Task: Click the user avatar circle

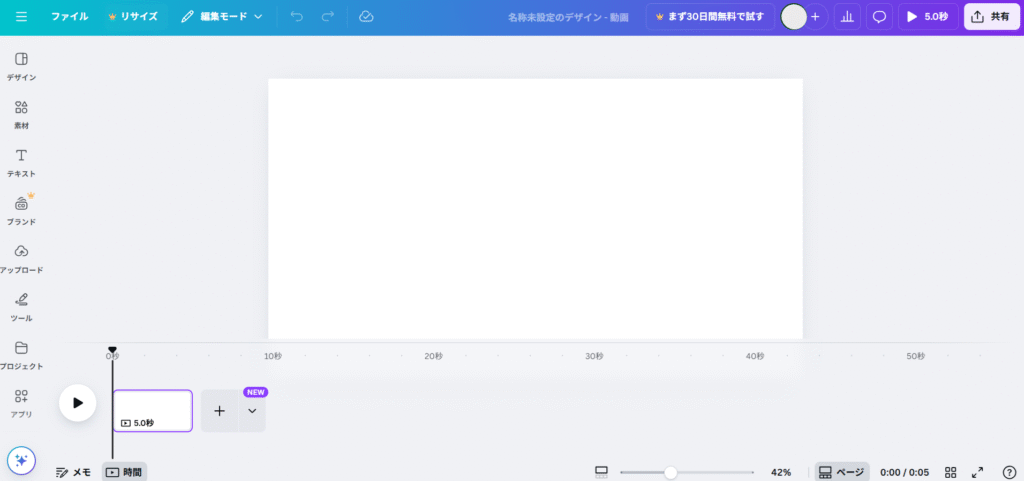Action: 794,16
